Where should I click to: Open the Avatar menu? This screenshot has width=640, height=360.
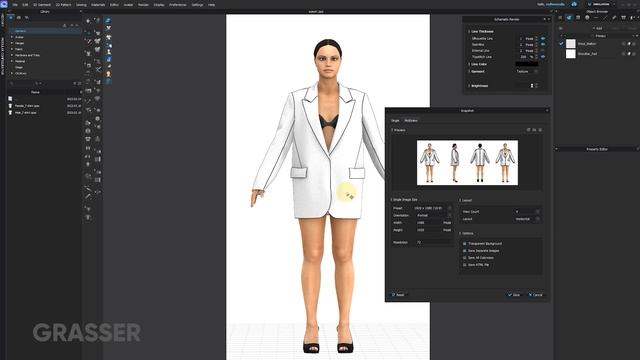tap(128, 5)
